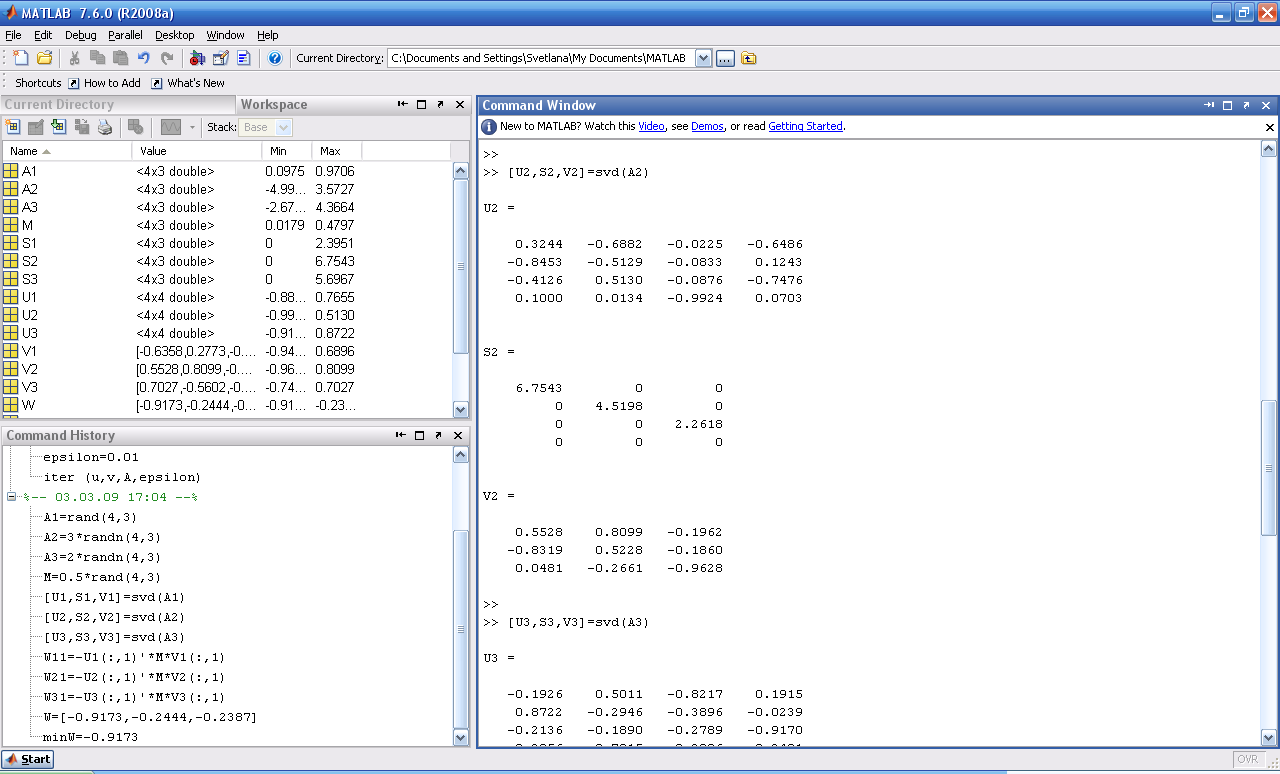Go up one directory level
Image resolution: width=1280 pixels, height=774 pixels.
[x=749, y=58]
